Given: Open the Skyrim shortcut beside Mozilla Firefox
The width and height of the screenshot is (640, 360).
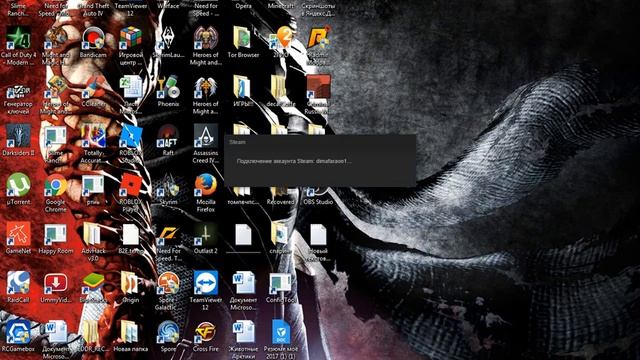Looking at the screenshot, I should [x=168, y=186].
